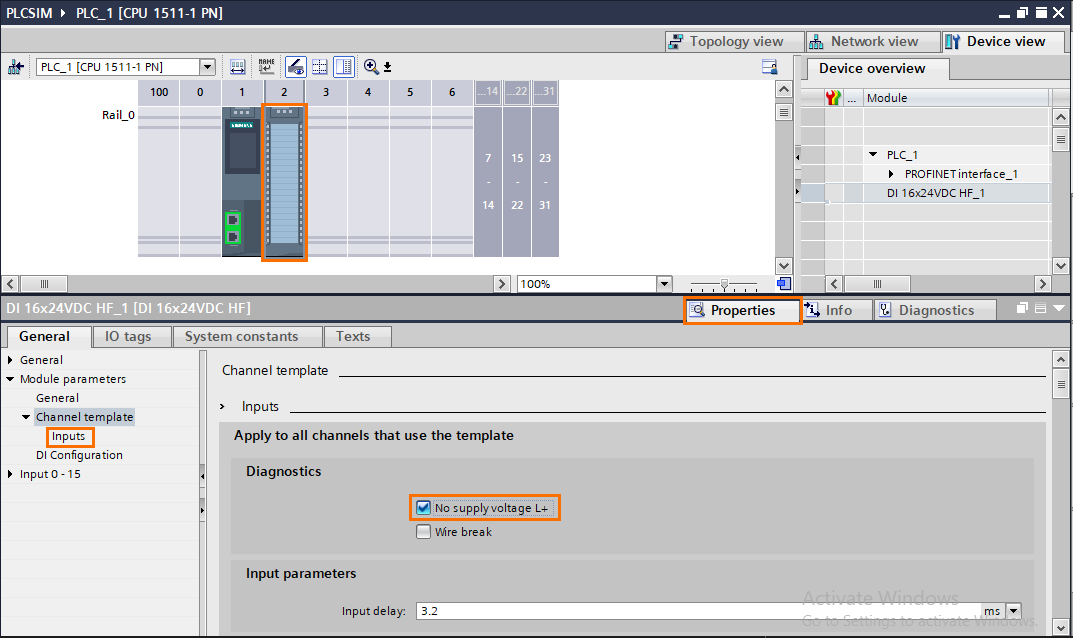The image size is (1073, 638).
Task: Click the horizontal resize device icon
Action: 237,66
